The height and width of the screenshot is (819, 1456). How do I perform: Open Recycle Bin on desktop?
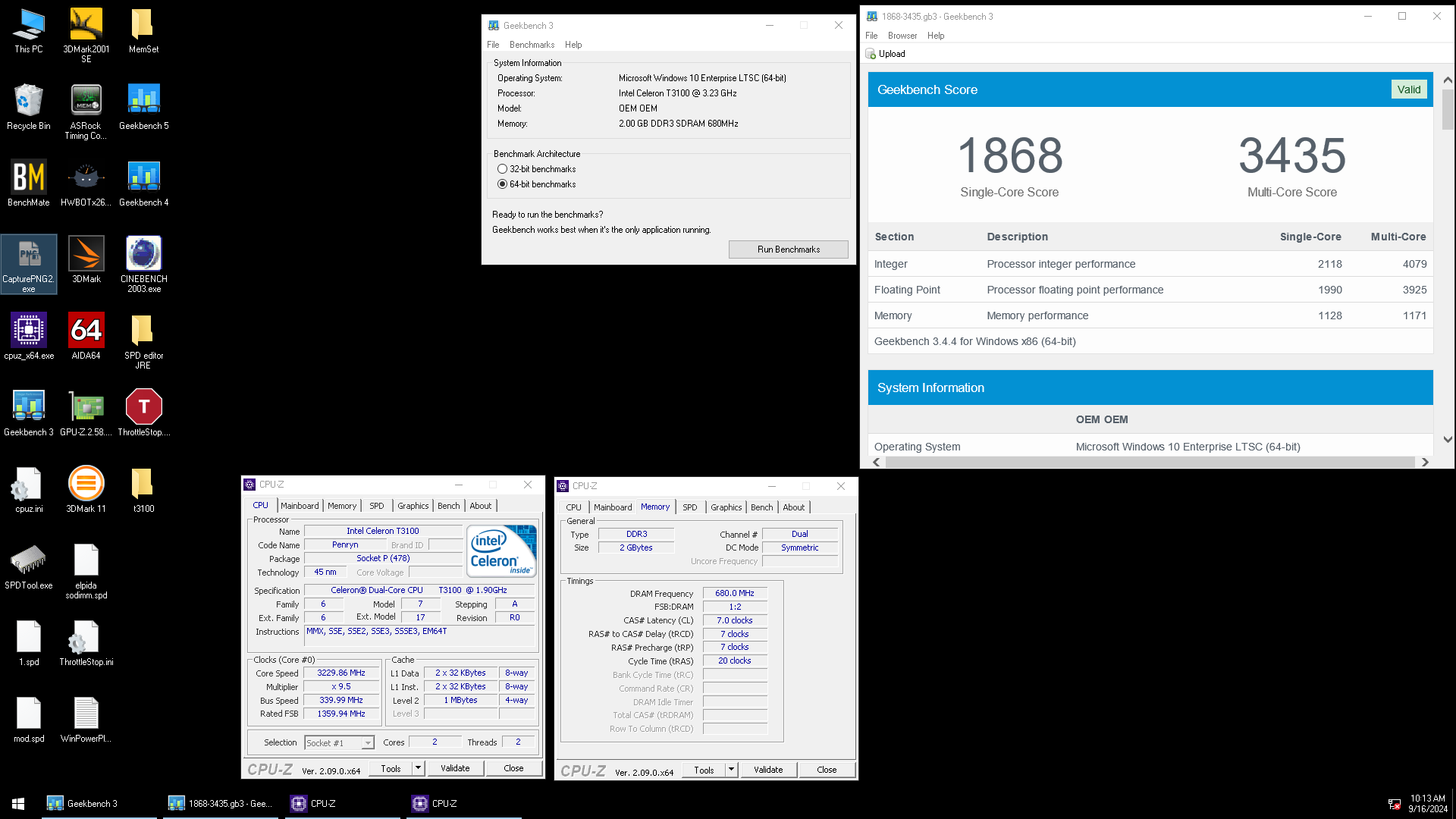pyautogui.click(x=29, y=107)
